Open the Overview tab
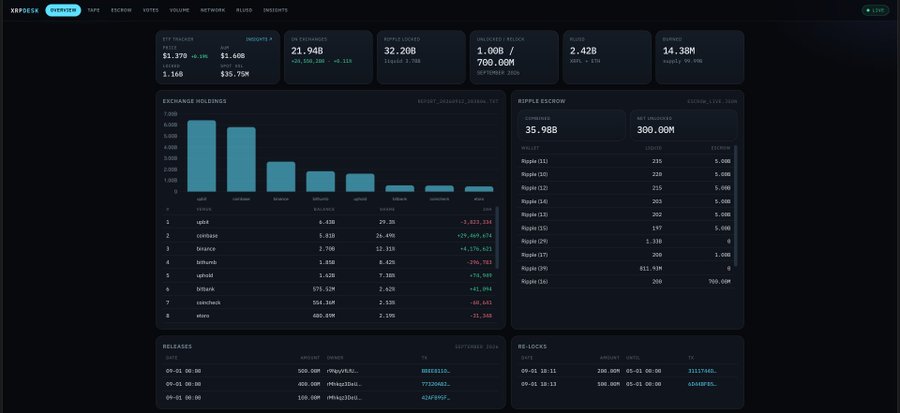Image resolution: width=900 pixels, height=413 pixels. (63, 10)
